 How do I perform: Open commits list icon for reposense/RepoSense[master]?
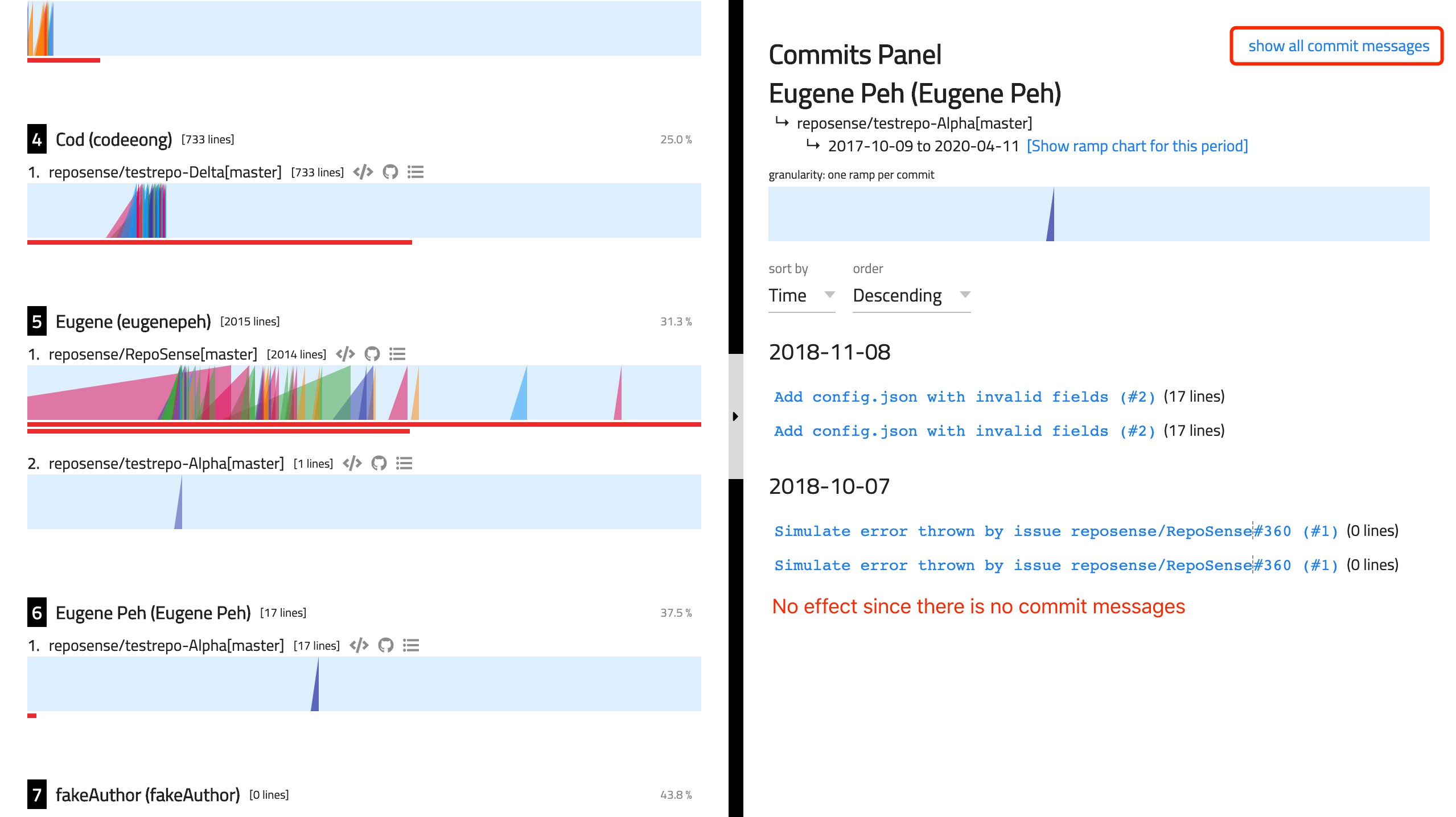pos(397,353)
